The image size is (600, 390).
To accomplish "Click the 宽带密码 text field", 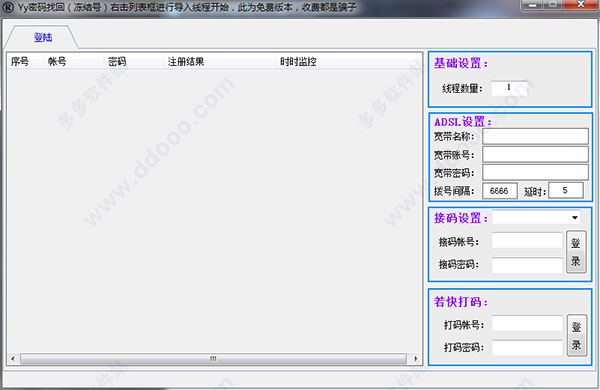I will click(535, 172).
